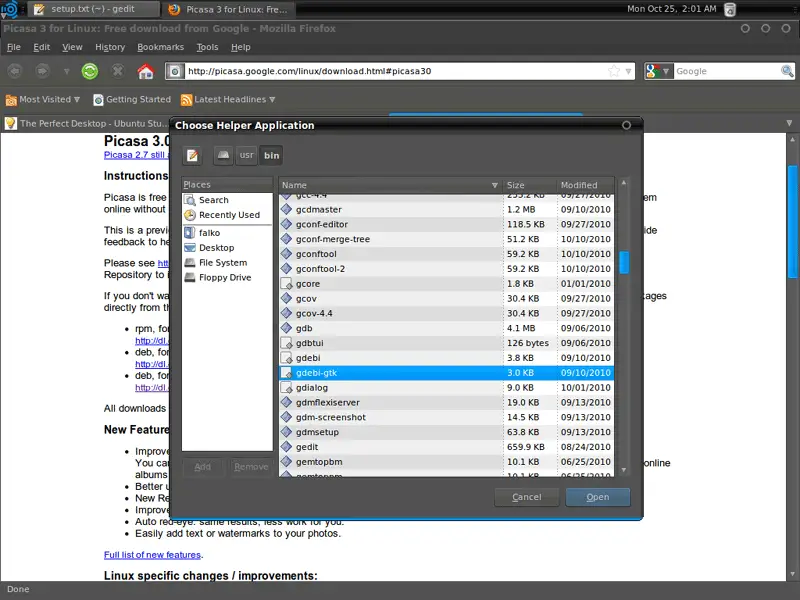Open the tab list dropdown arrow in Firefox
Viewport: 800px width, 600px height.
(x=789, y=123)
